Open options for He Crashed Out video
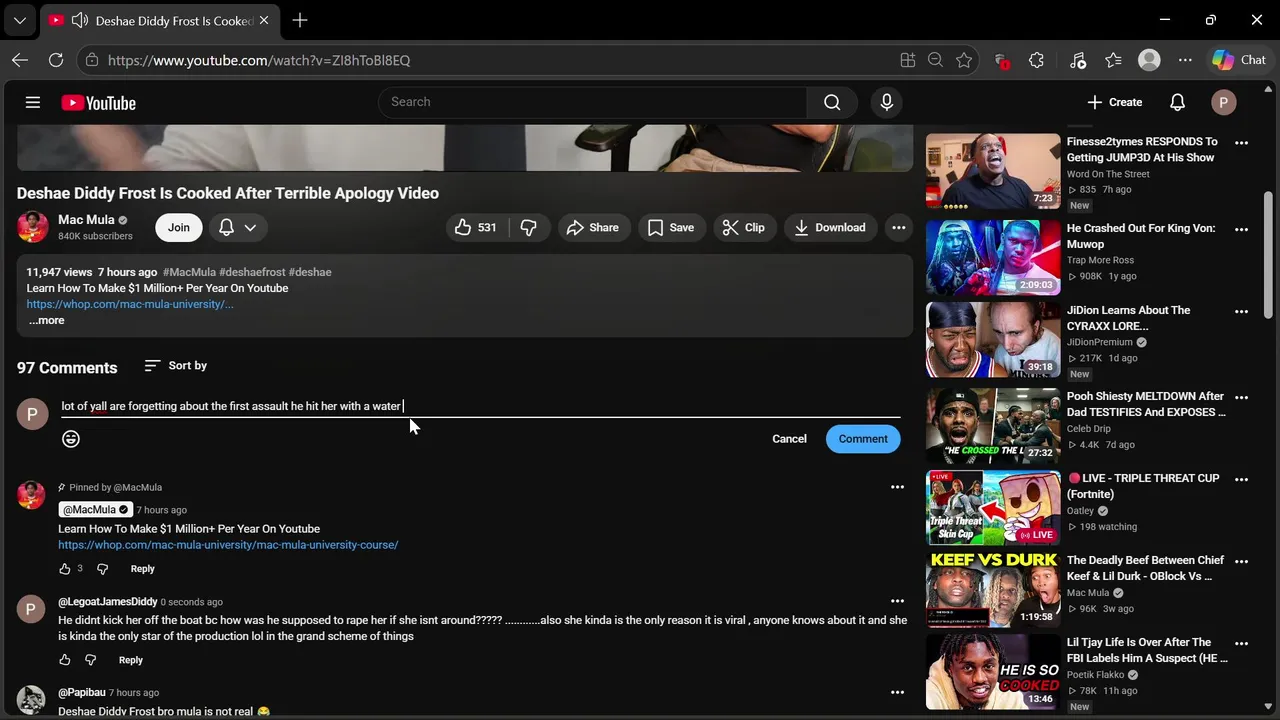 (1241, 229)
